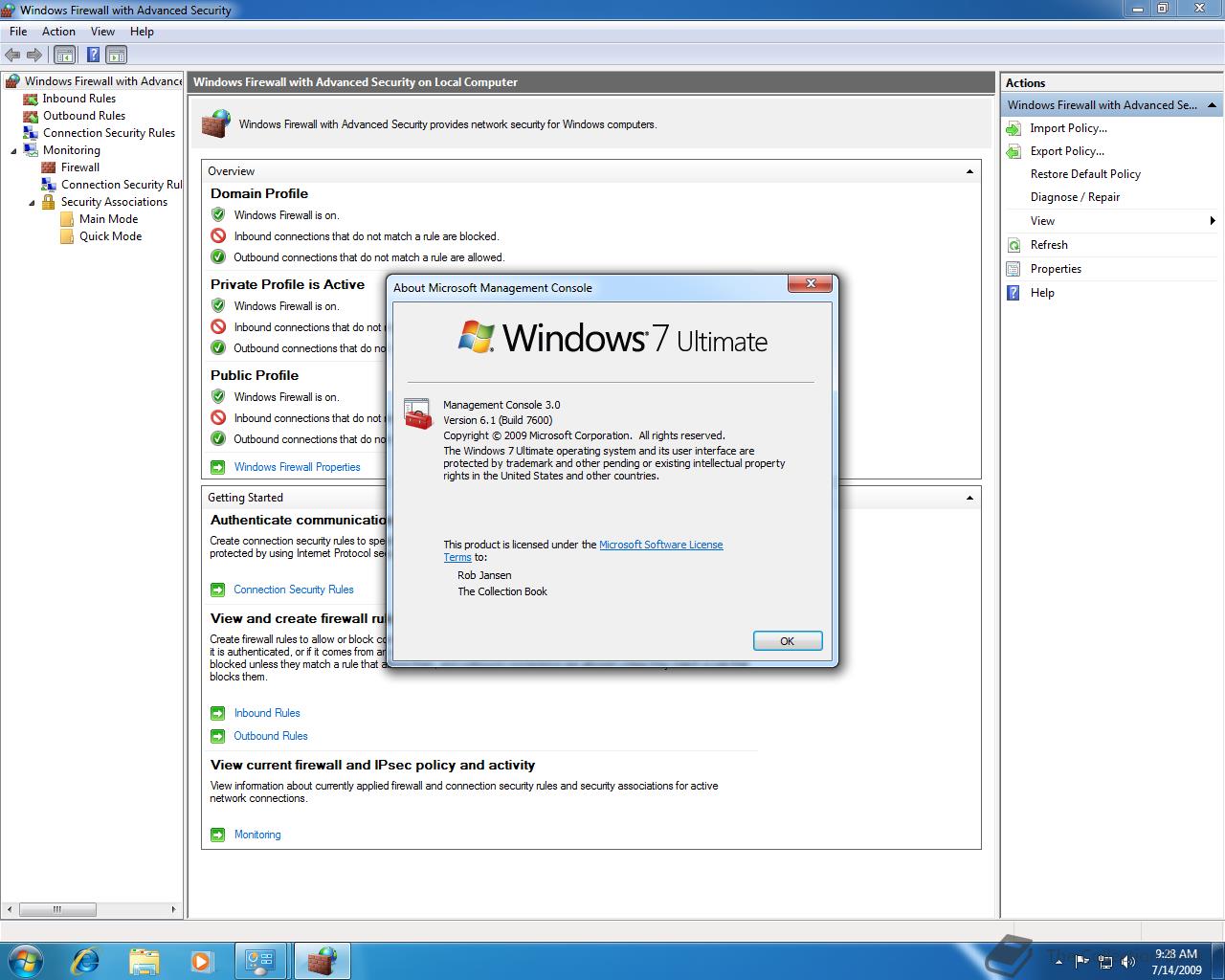
Task: Click the left arrow of the tree's horizontal scrollbar
Action: [x=9, y=909]
